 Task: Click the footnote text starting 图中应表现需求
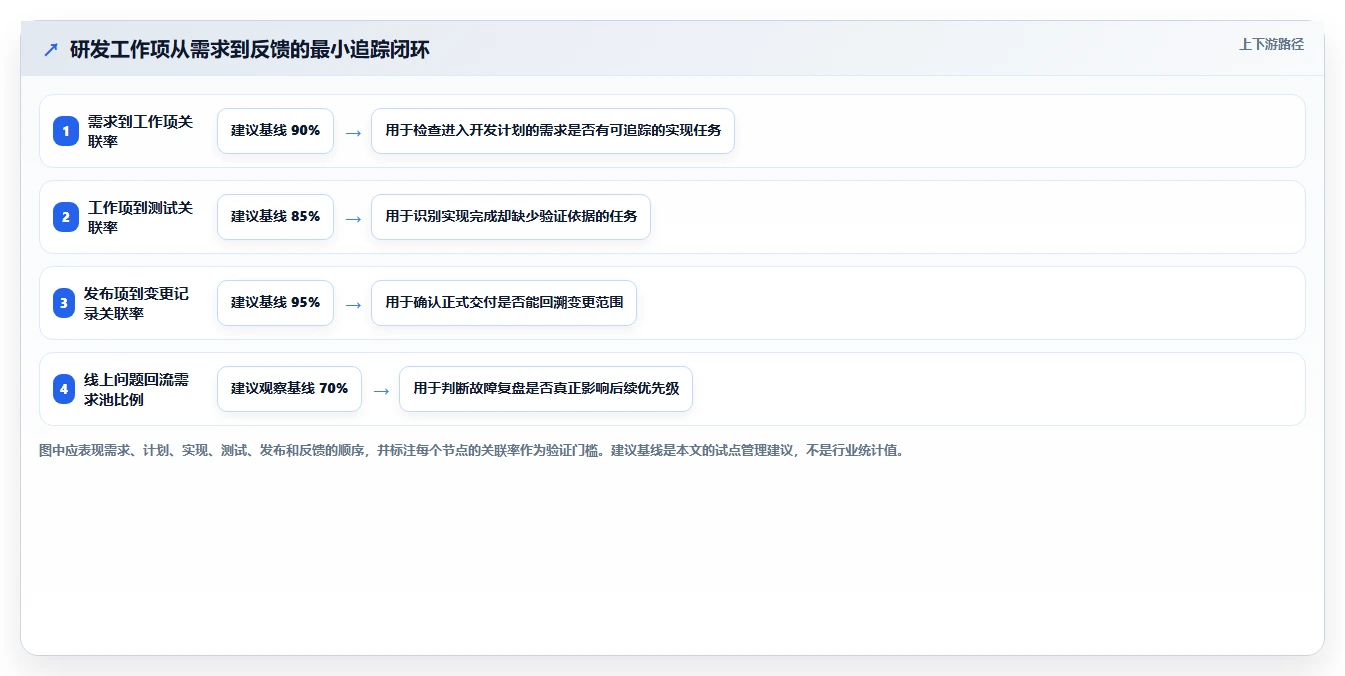coord(472,451)
